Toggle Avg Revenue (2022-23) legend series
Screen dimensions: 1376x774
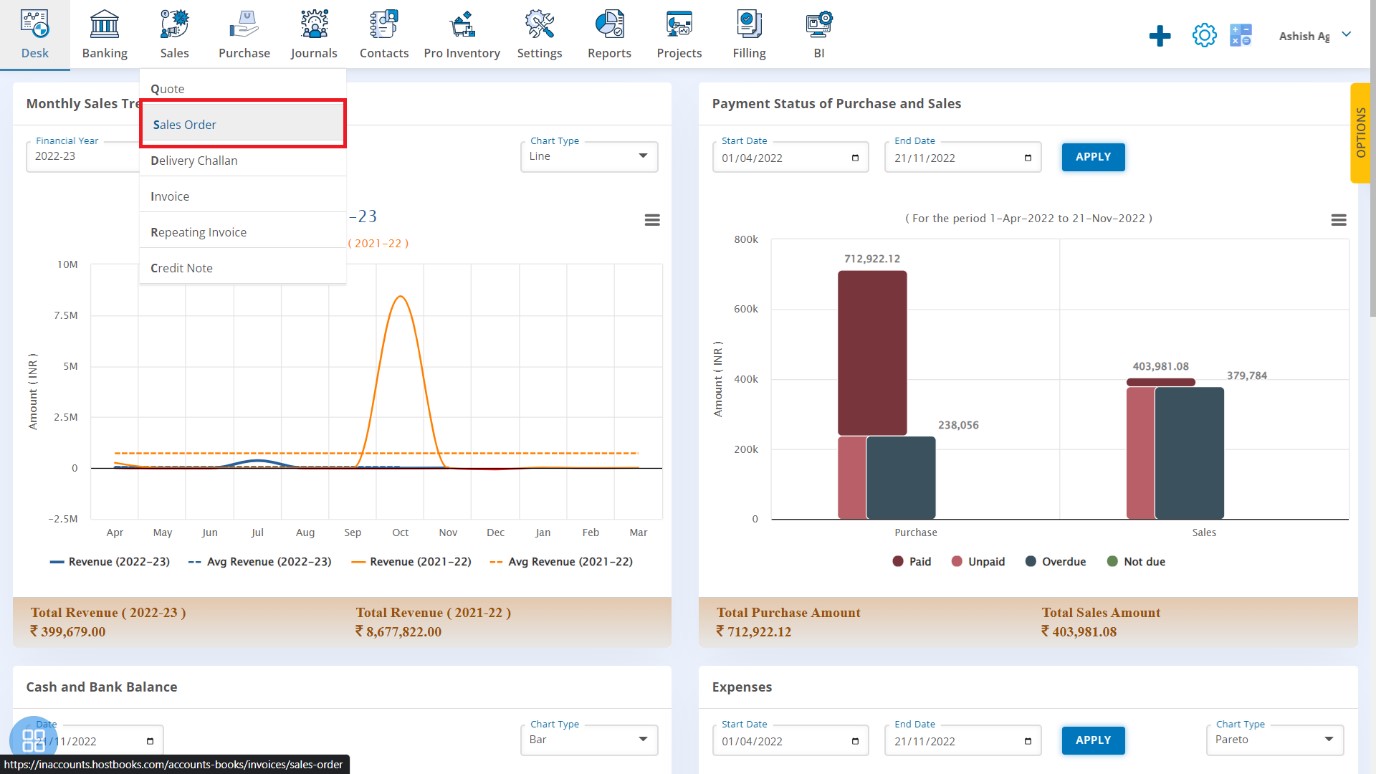pos(259,562)
